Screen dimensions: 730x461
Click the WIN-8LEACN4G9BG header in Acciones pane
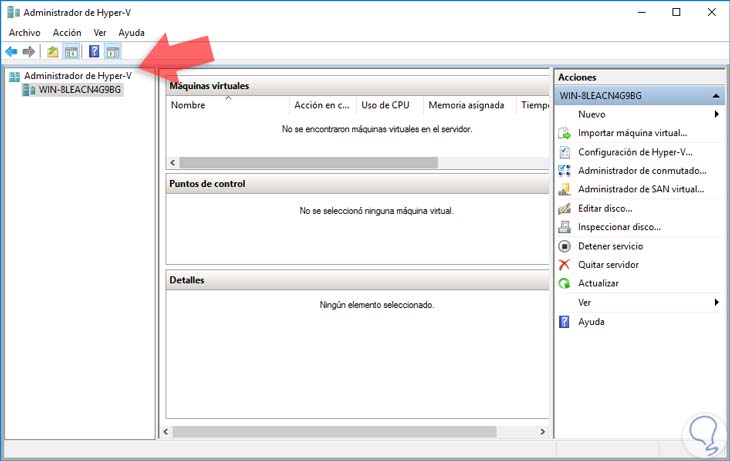point(640,96)
